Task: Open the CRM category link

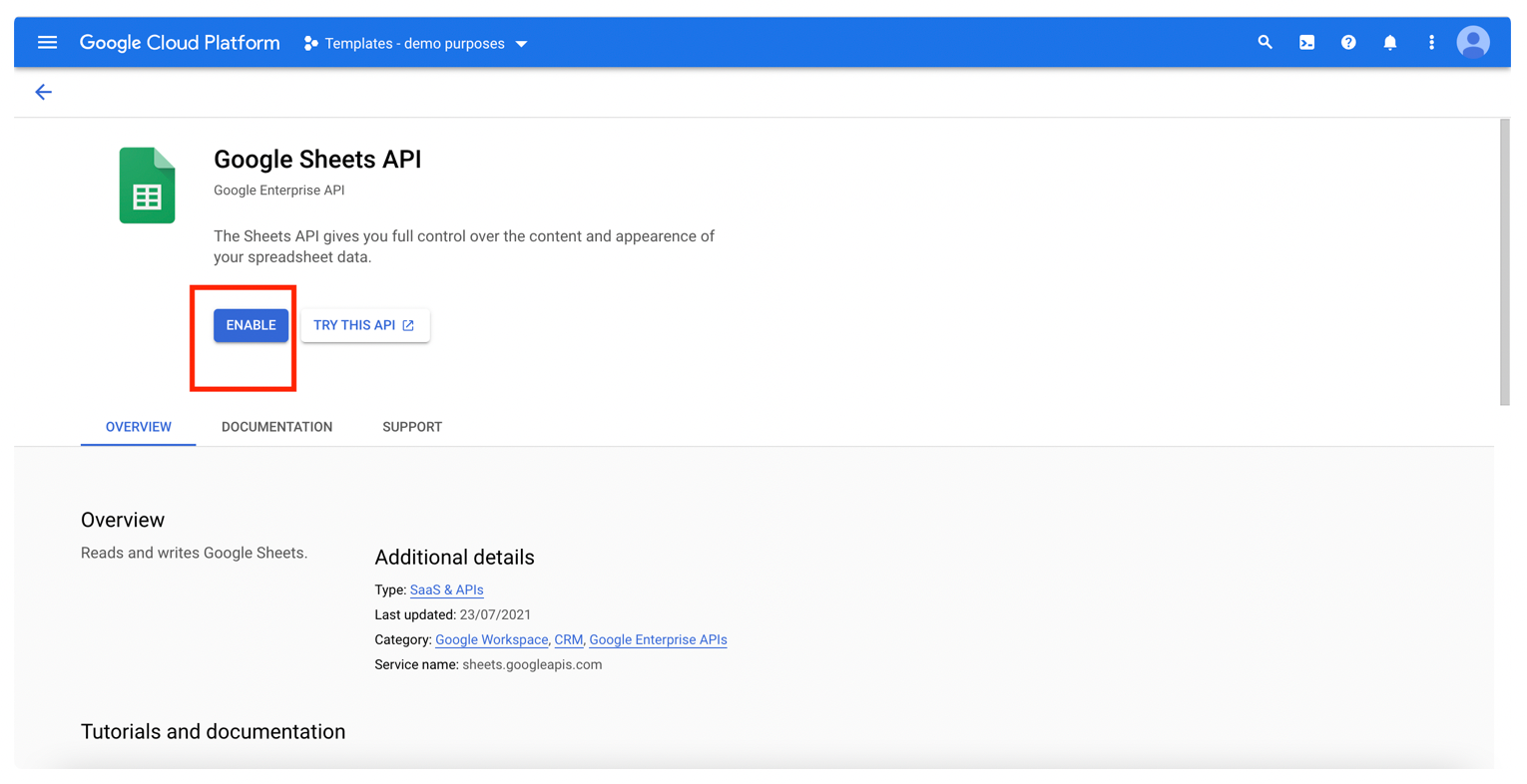Action: click(x=568, y=640)
